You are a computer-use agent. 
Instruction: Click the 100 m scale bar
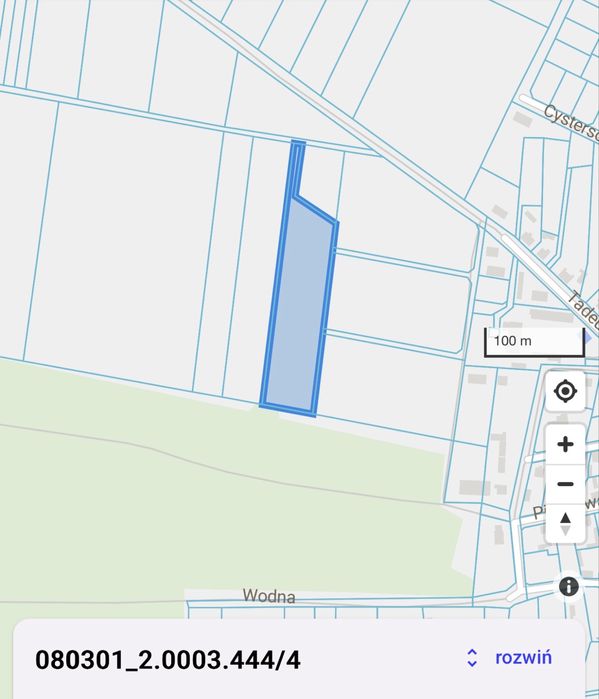pos(534,342)
